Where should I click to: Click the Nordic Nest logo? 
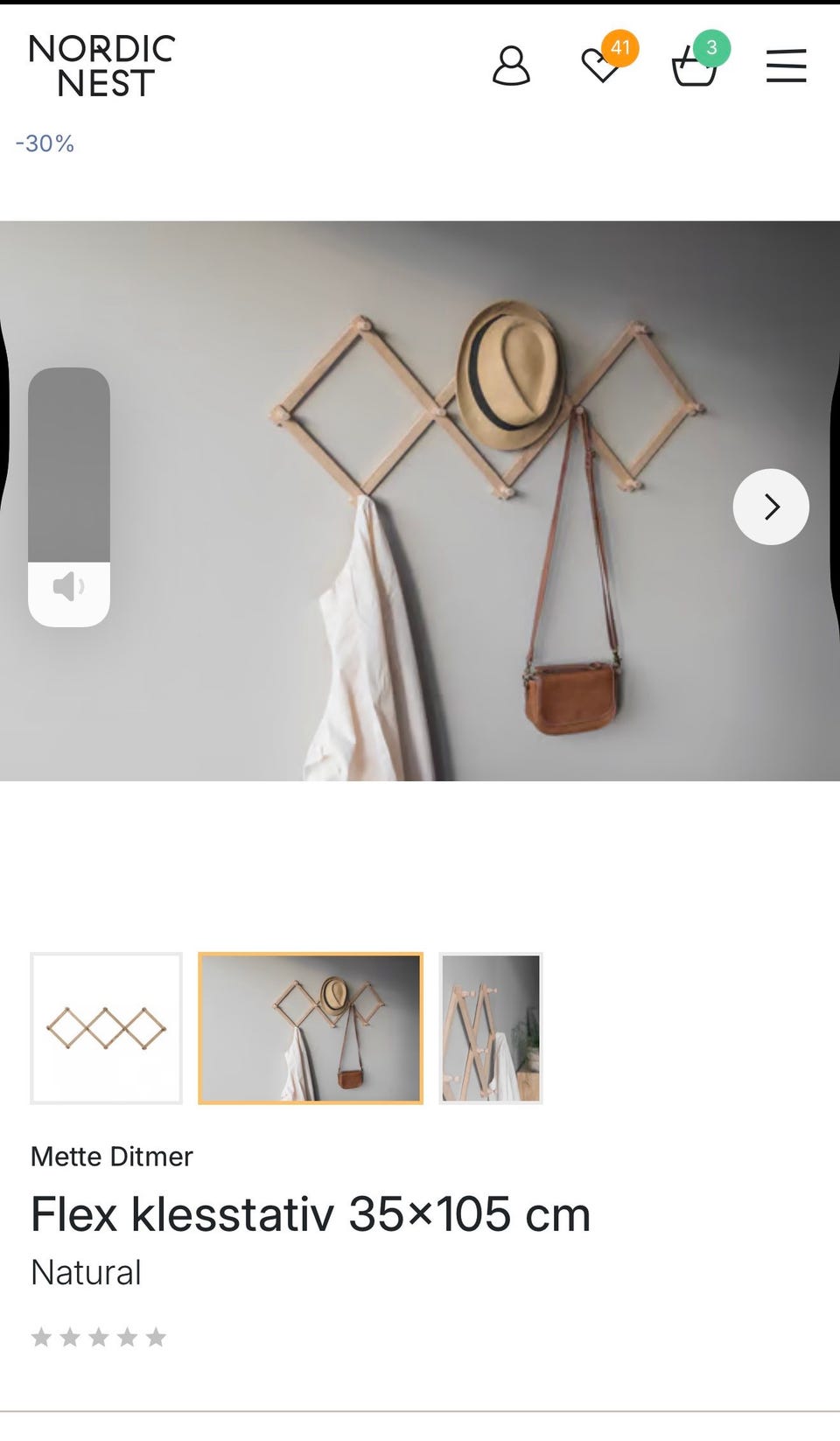tap(101, 66)
